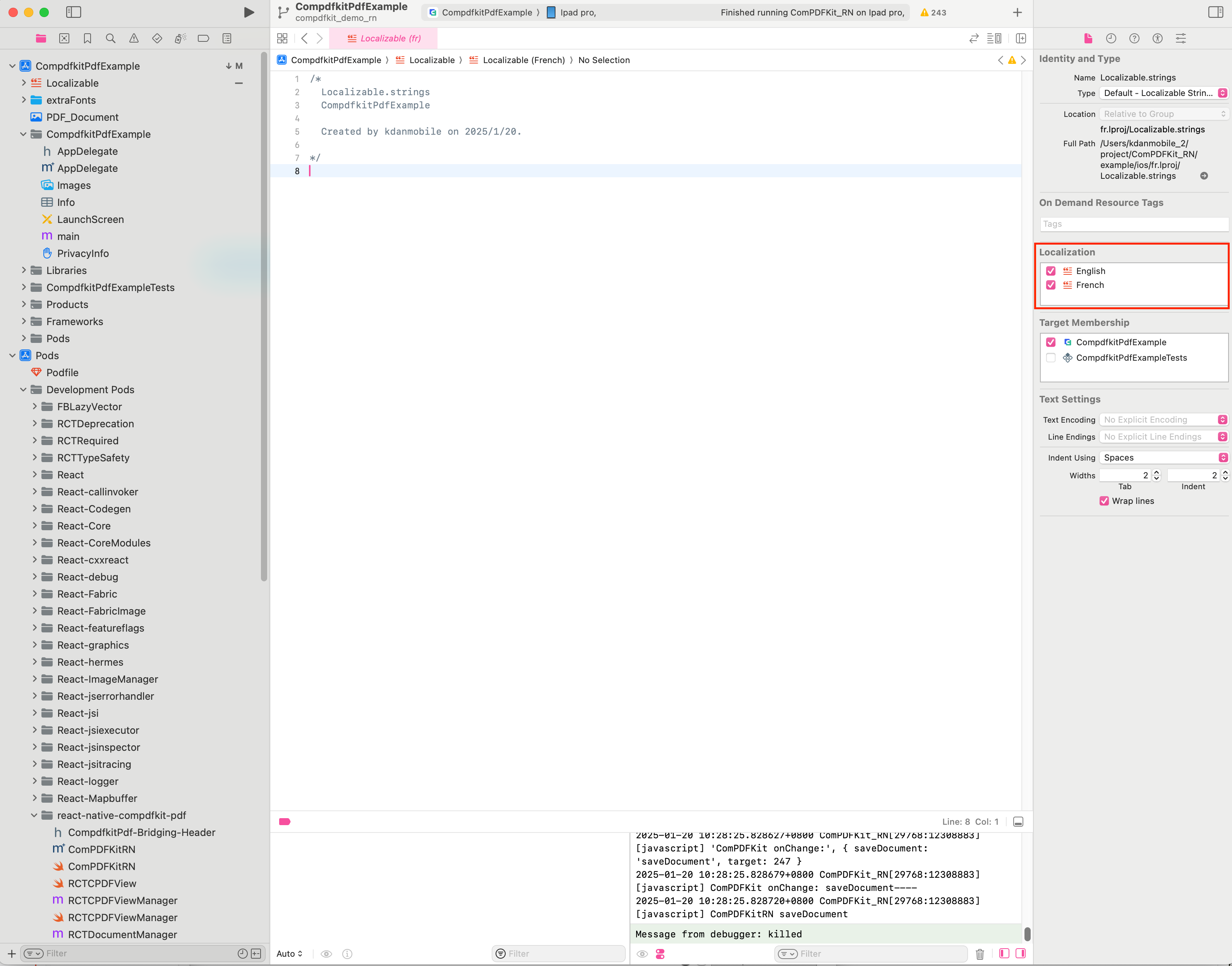This screenshot has width=1232, height=966.
Task: Toggle the console eye visibility icon
Action: pos(642,954)
